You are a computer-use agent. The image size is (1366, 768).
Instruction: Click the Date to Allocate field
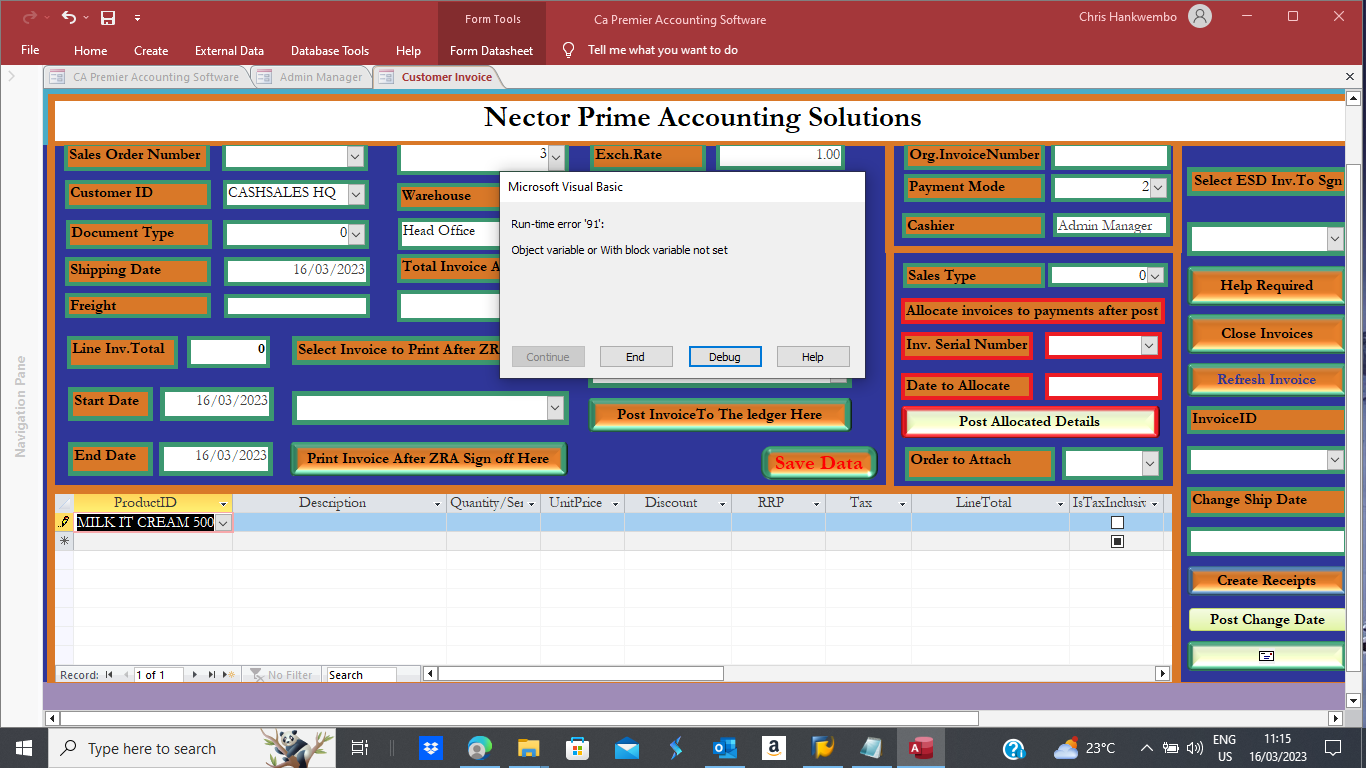point(1103,386)
